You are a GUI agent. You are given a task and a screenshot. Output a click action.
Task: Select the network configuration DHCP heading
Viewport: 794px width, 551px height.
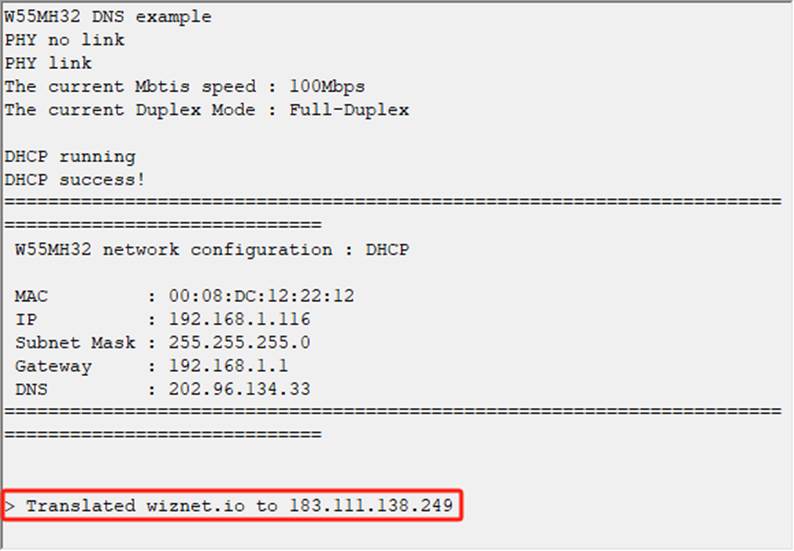[x=212, y=250]
